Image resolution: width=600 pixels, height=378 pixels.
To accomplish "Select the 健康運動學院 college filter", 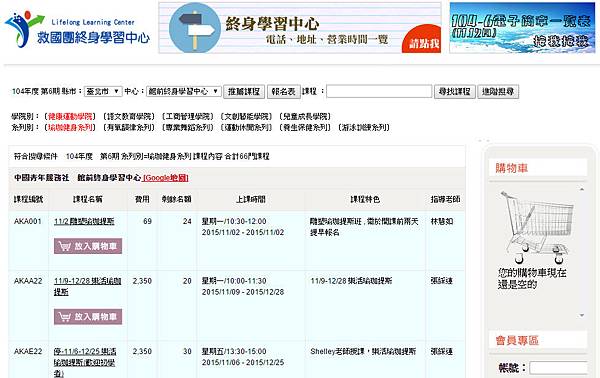I will click(70, 116).
